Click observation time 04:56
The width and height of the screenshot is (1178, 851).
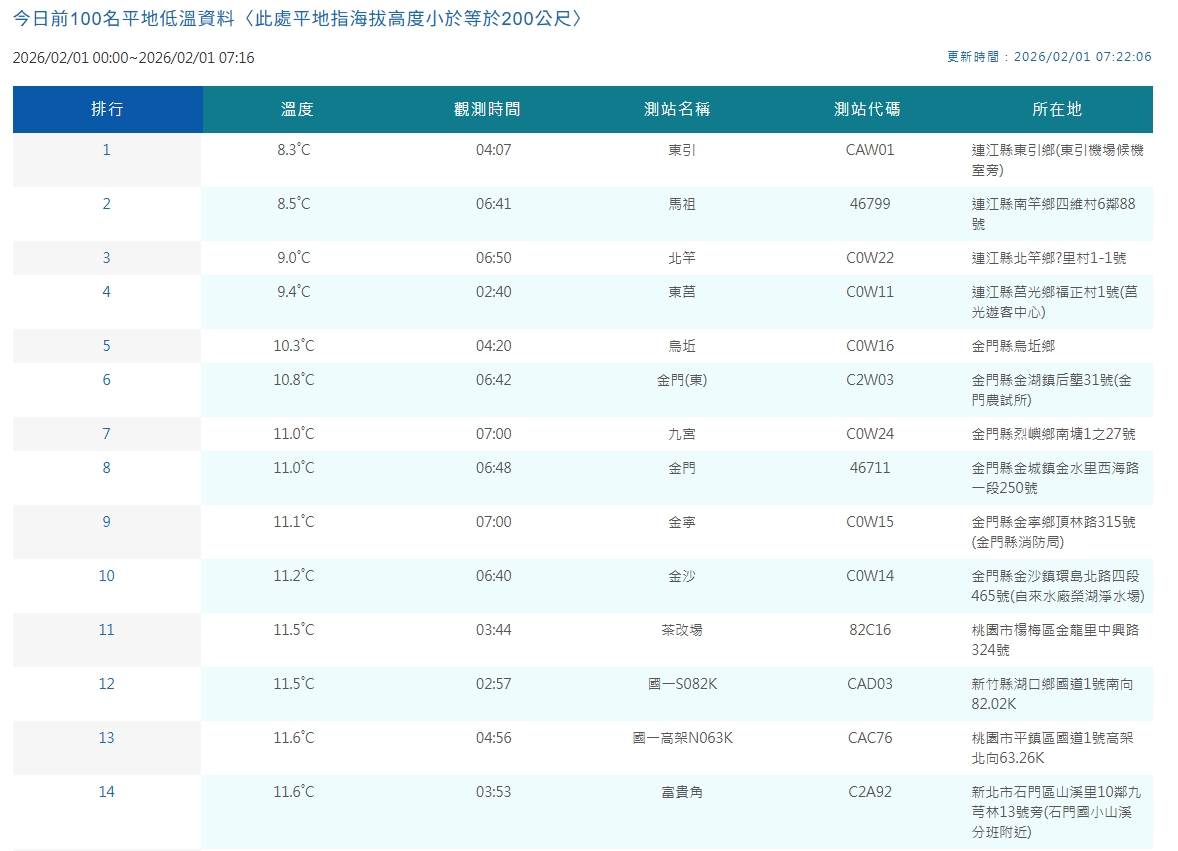(x=494, y=738)
